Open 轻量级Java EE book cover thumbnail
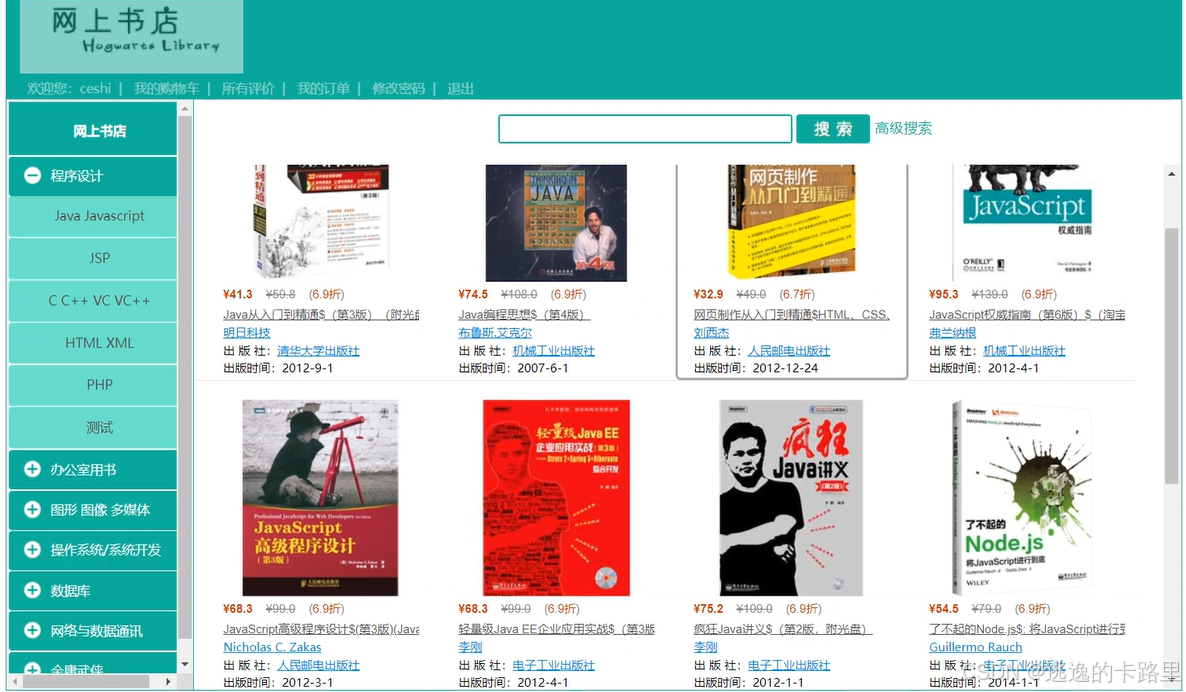The image size is (1186, 692). click(556, 498)
